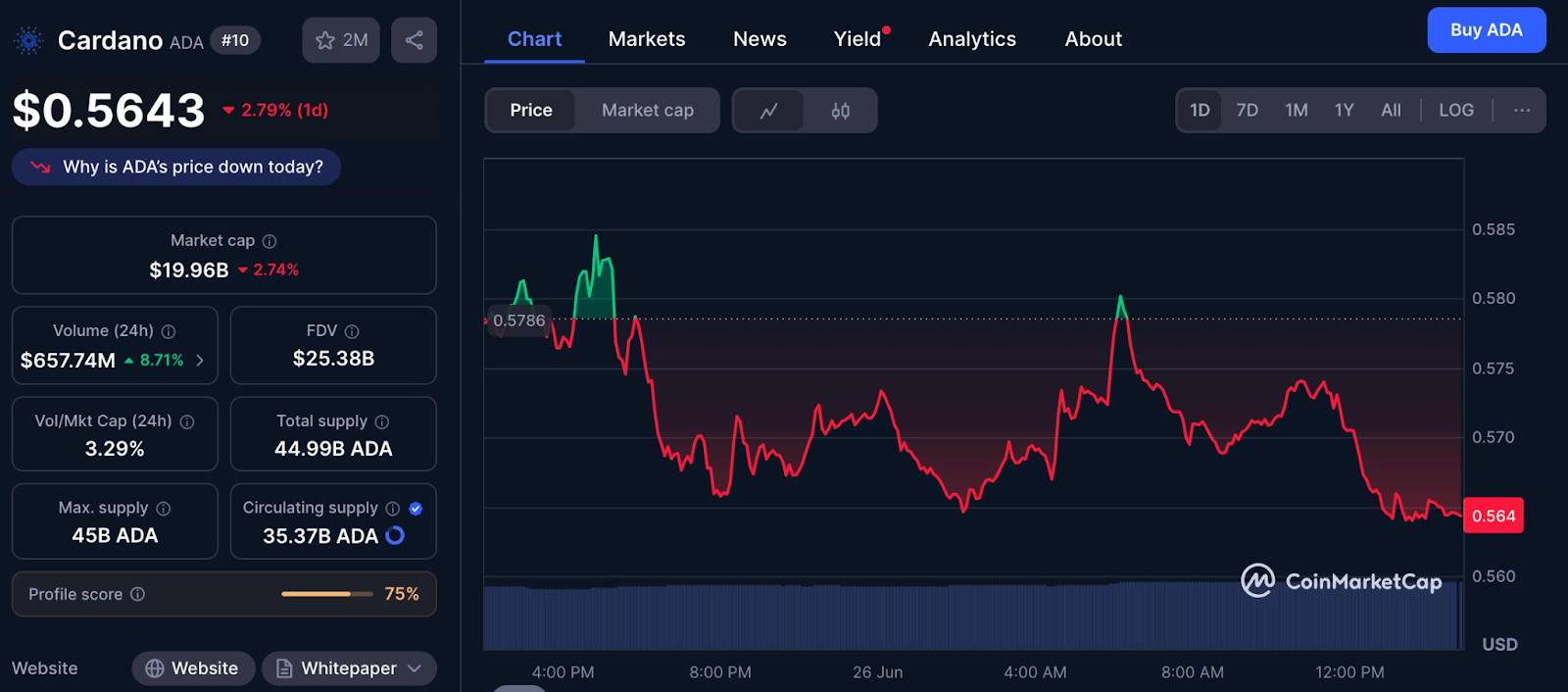The height and width of the screenshot is (692, 1568).
Task: Click the Buy ADA button
Action: [1487, 30]
